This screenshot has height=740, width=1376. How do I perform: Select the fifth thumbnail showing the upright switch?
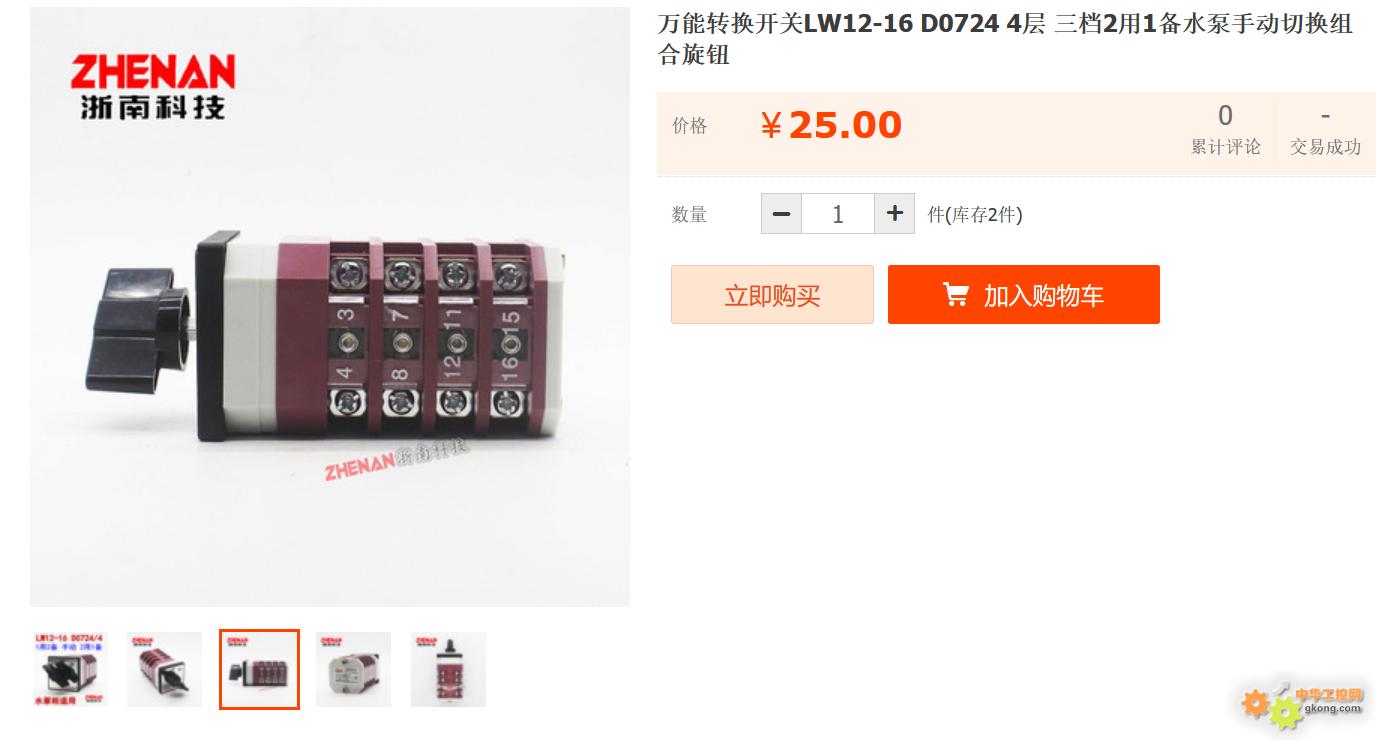click(449, 670)
